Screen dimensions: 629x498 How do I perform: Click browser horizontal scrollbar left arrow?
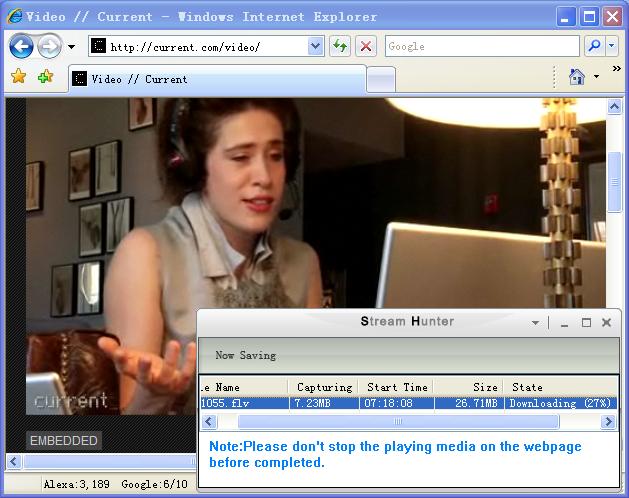pos(14,461)
